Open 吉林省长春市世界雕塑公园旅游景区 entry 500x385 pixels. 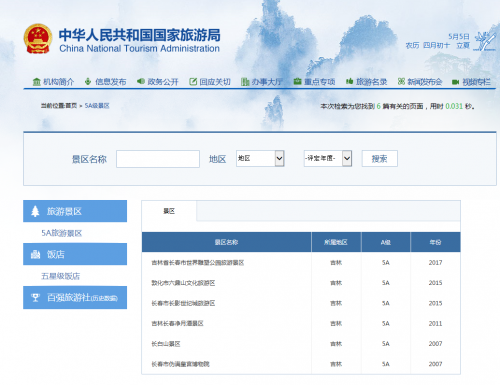point(198,263)
